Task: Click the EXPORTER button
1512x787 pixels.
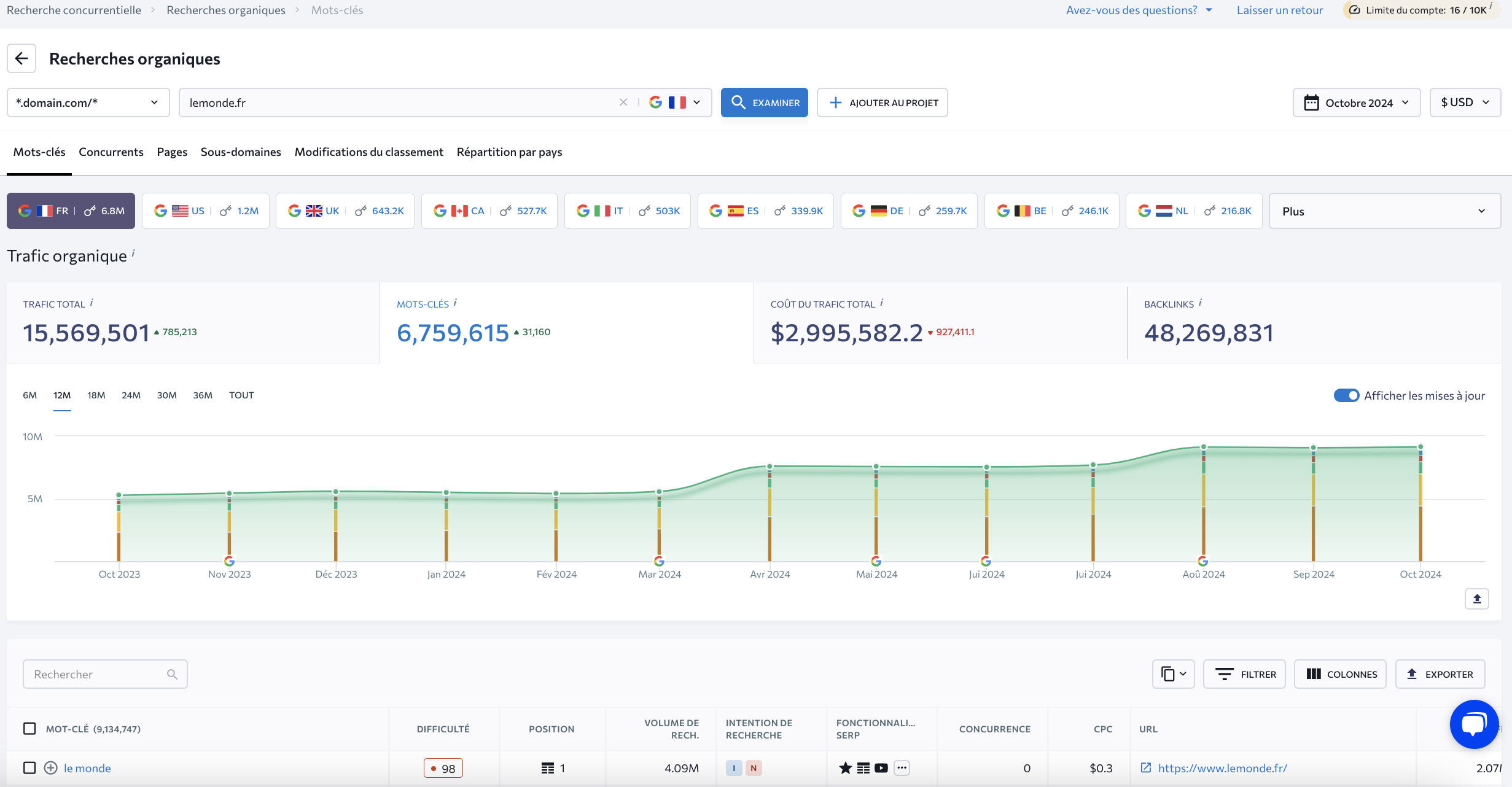Action: [1440, 674]
